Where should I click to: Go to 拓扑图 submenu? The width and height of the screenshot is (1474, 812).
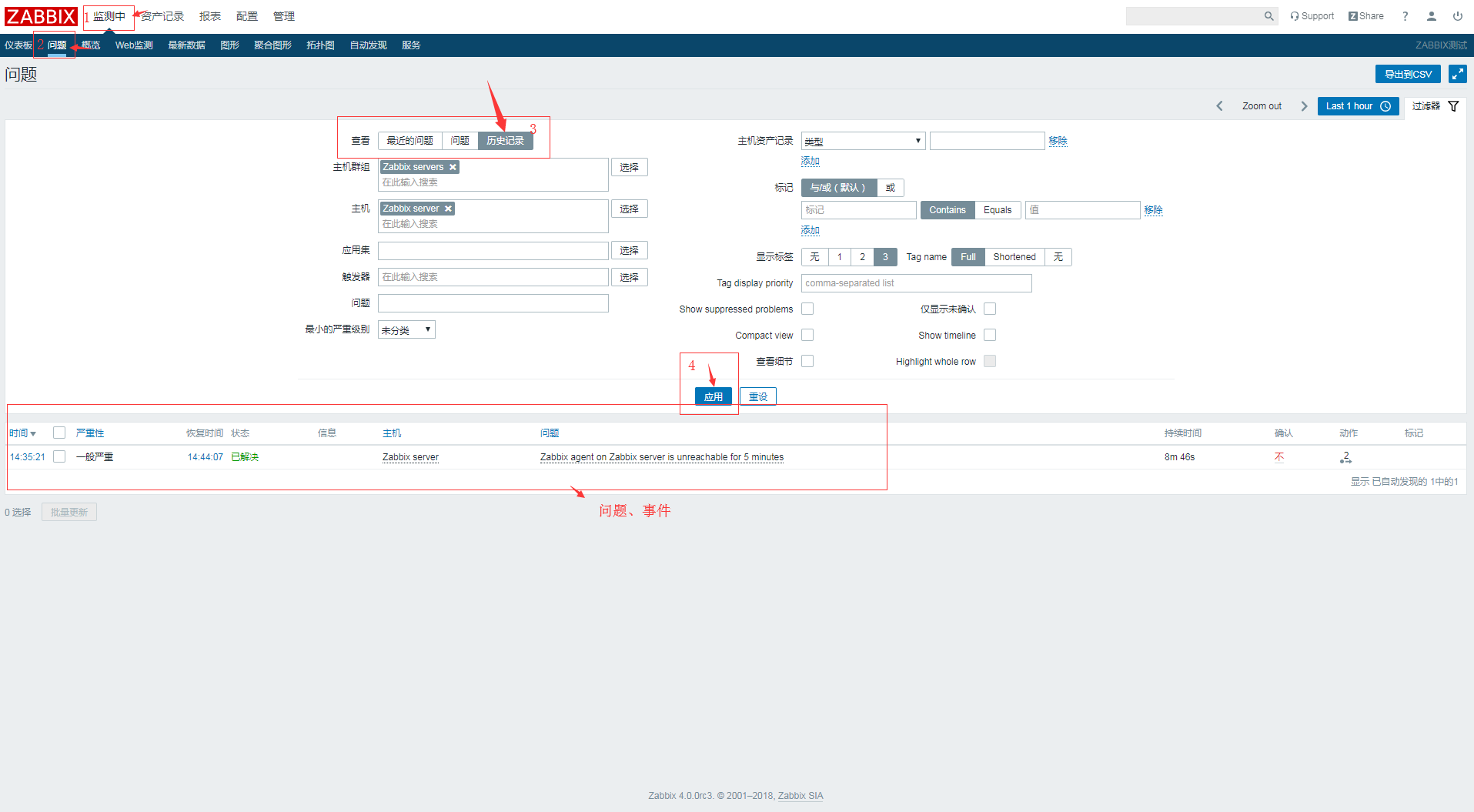[x=320, y=45]
